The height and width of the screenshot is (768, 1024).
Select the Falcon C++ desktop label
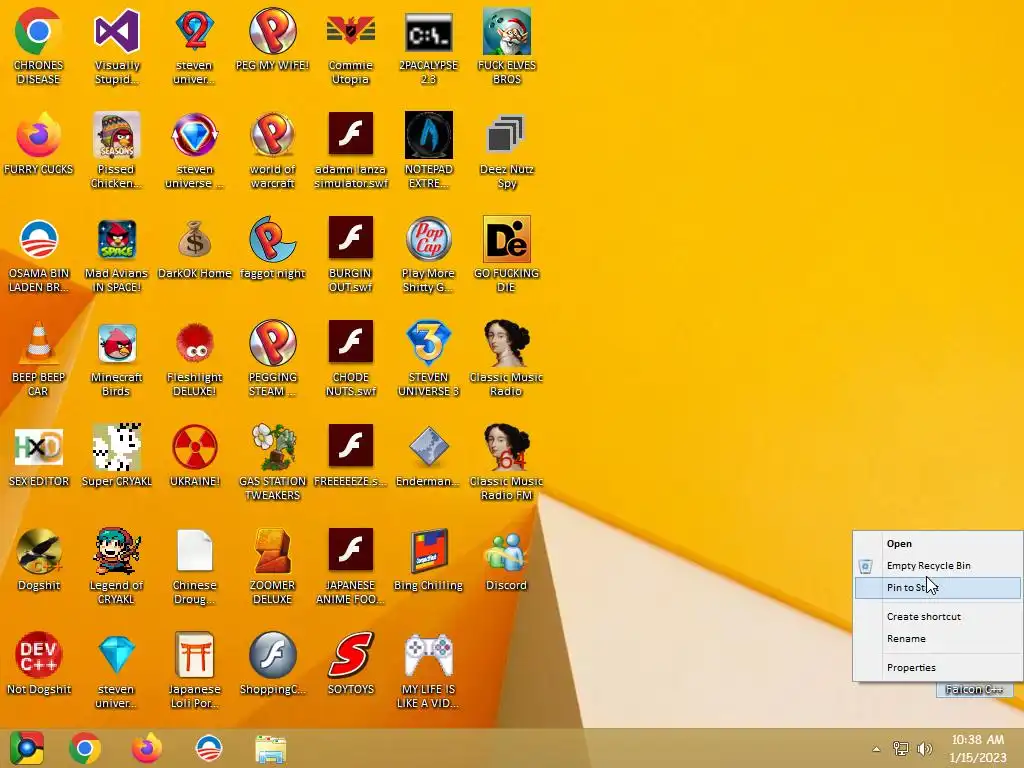click(974, 690)
